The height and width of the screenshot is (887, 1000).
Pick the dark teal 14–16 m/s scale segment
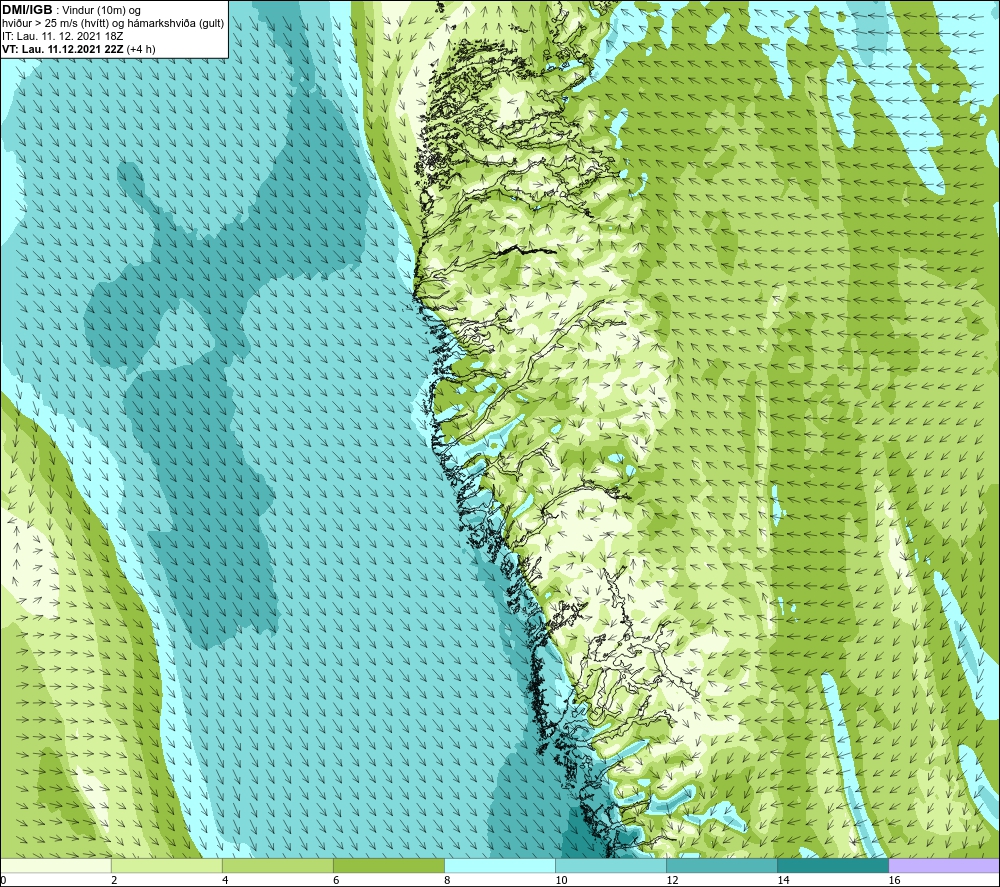pyautogui.click(x=833, y=865)
